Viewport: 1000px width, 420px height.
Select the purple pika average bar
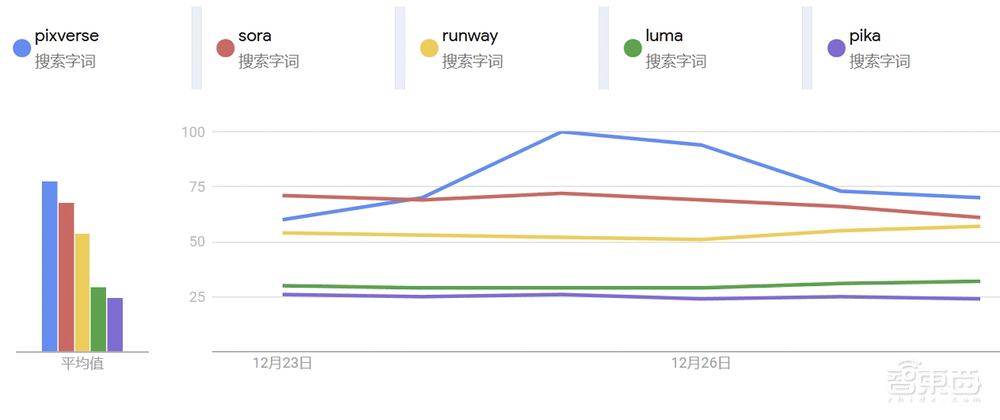tap(115, 325)
